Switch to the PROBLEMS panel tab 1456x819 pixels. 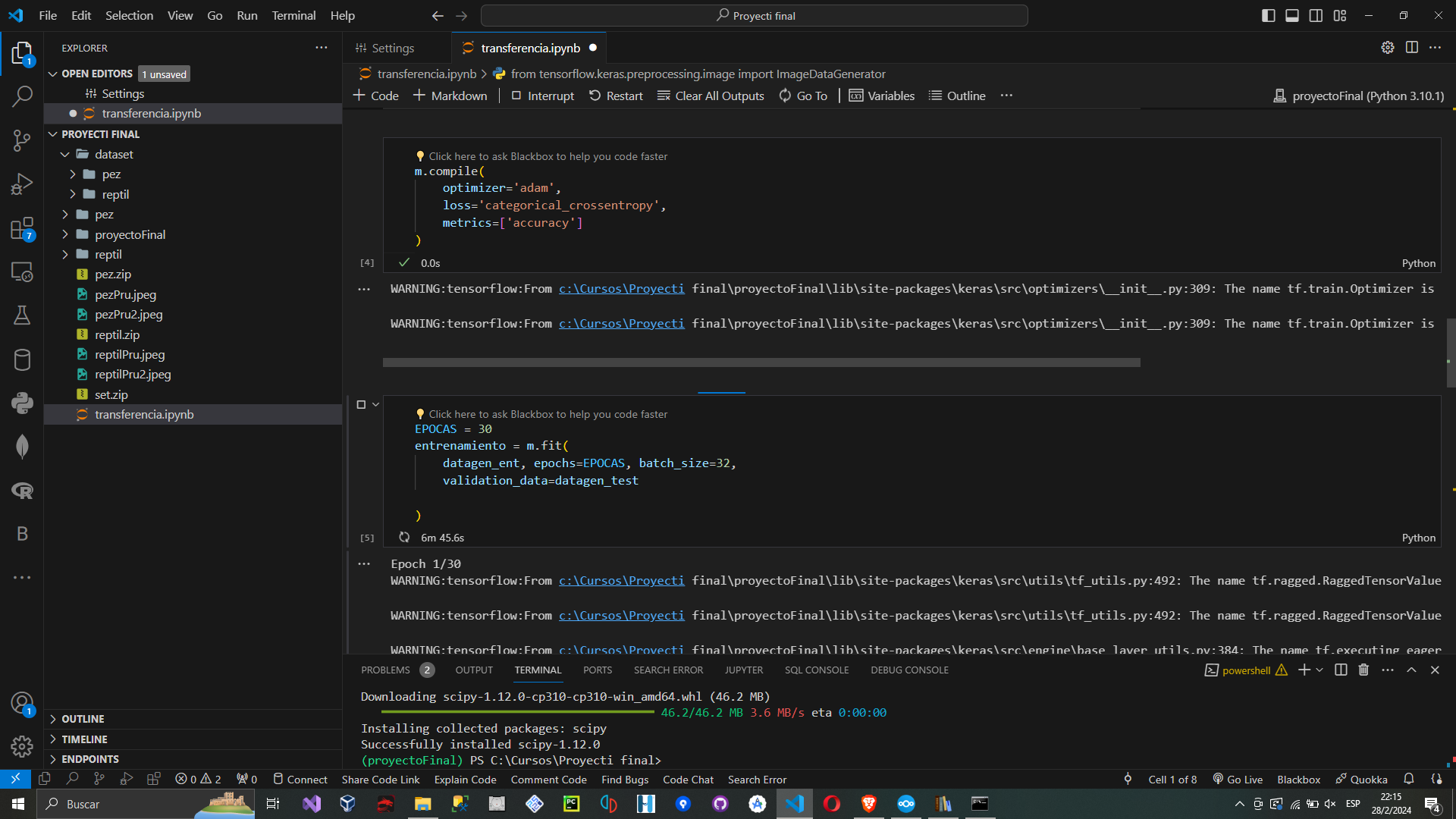385,670
